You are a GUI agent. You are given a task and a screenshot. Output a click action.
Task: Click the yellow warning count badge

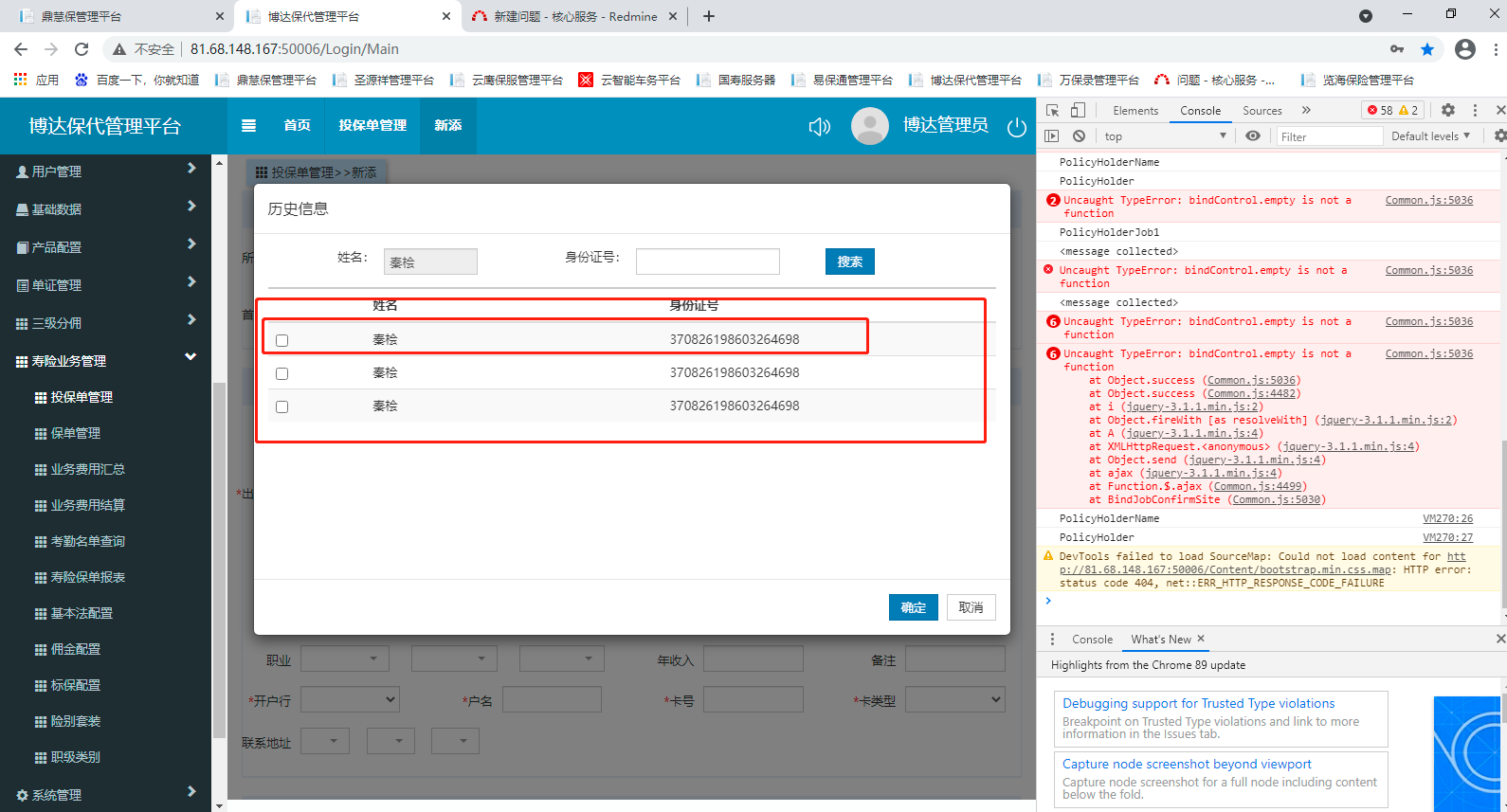click(1409, 111)
